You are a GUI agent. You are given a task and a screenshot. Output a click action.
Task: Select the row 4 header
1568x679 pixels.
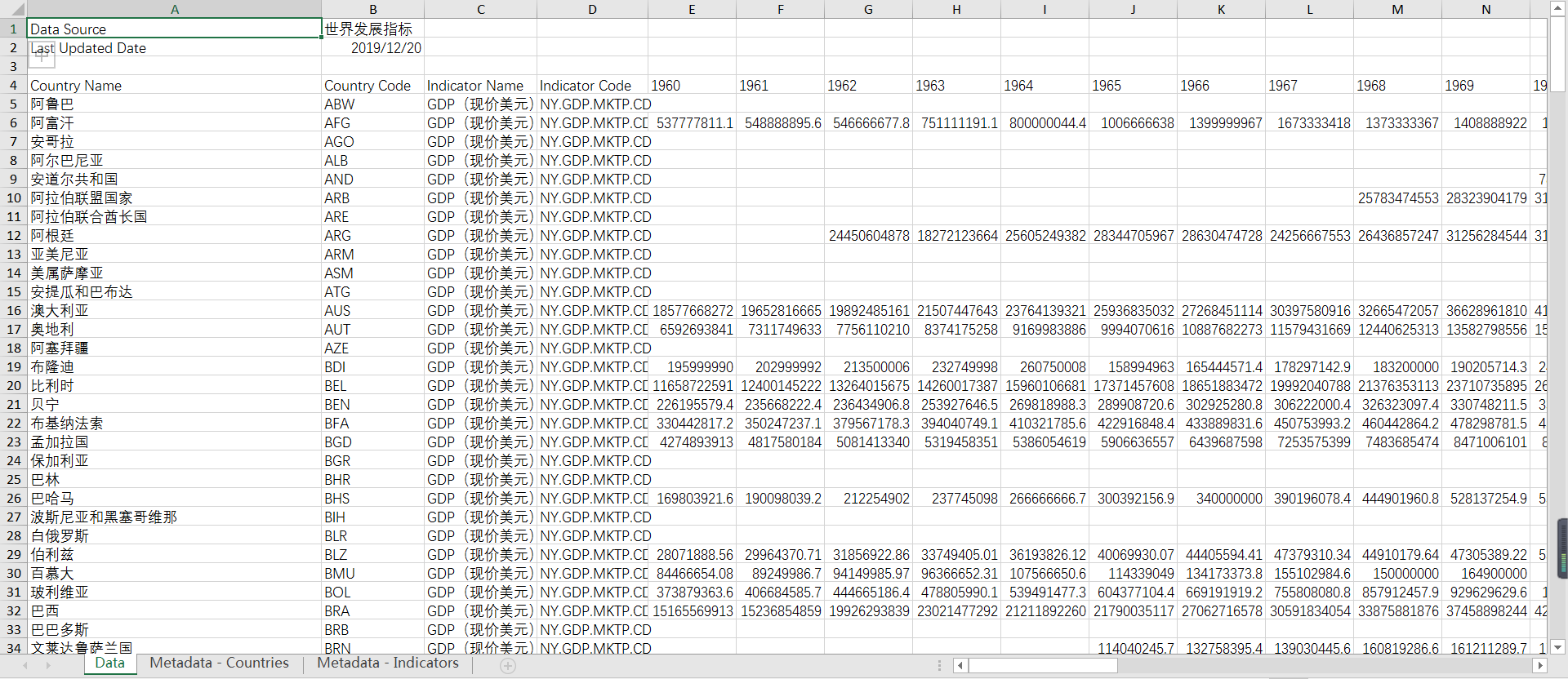click(14, 86)
